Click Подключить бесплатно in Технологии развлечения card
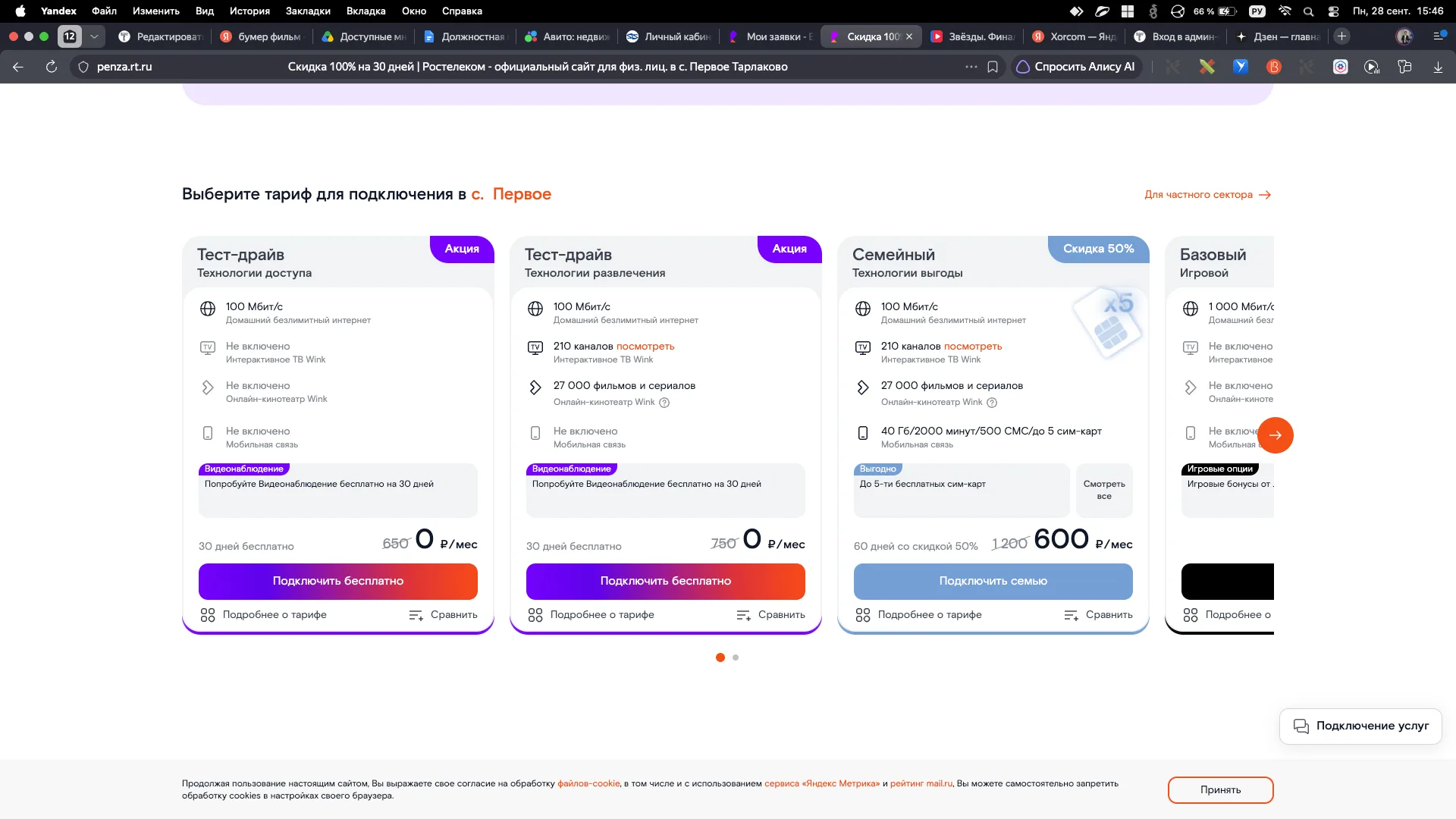 click(x=666, y=582)
